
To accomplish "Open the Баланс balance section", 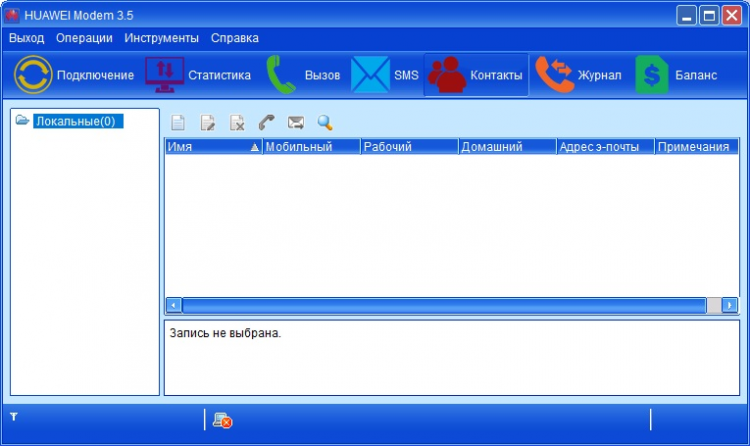I will click(676, 75).
